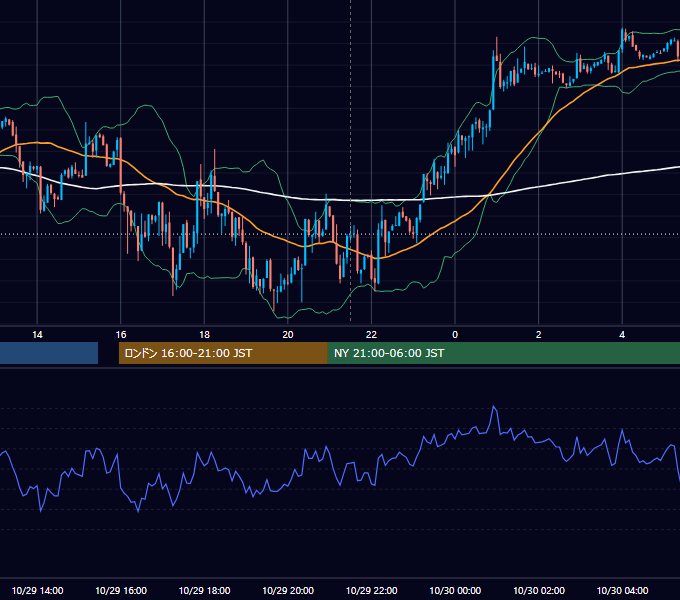
Task: Click hour label 2 on price chart axis
Action: click(x=539, y=334)
